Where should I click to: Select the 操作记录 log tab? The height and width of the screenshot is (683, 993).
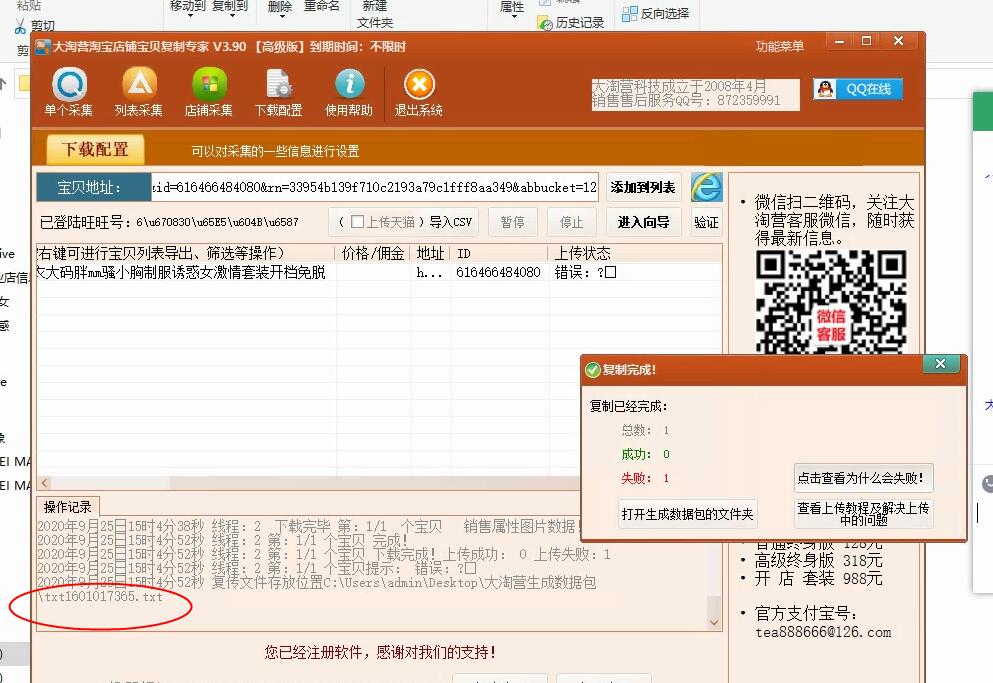point(67,507)
